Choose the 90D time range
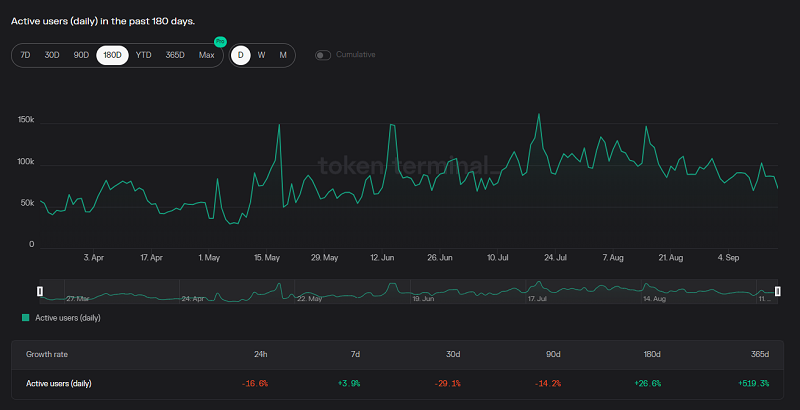800x410 pixels. point(81,55)
